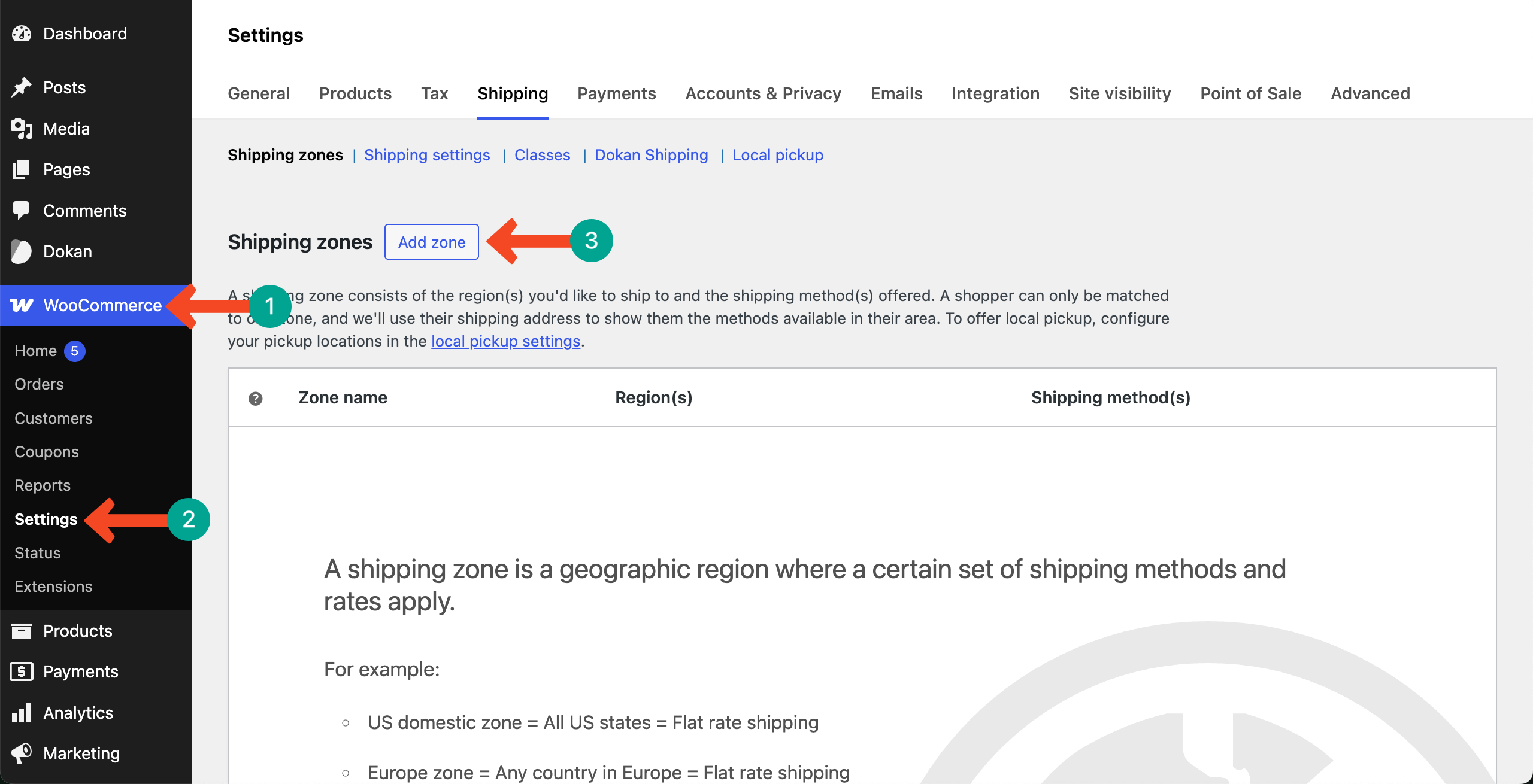Click the Region(s) column header
The height and width of the screenshot is (784, 1533).
pos(653,397)
